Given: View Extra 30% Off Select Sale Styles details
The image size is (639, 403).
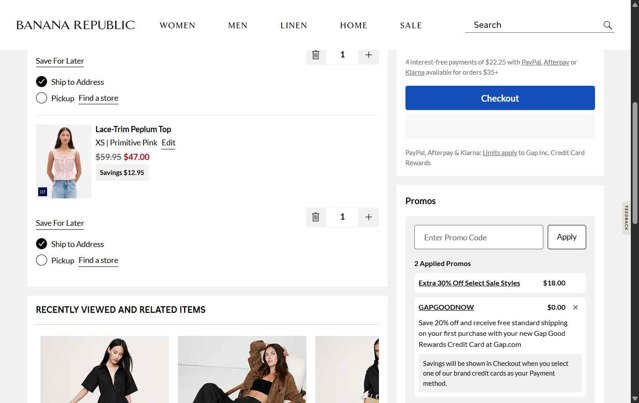Looking at the screenshot, I should [x=469, y=283].
